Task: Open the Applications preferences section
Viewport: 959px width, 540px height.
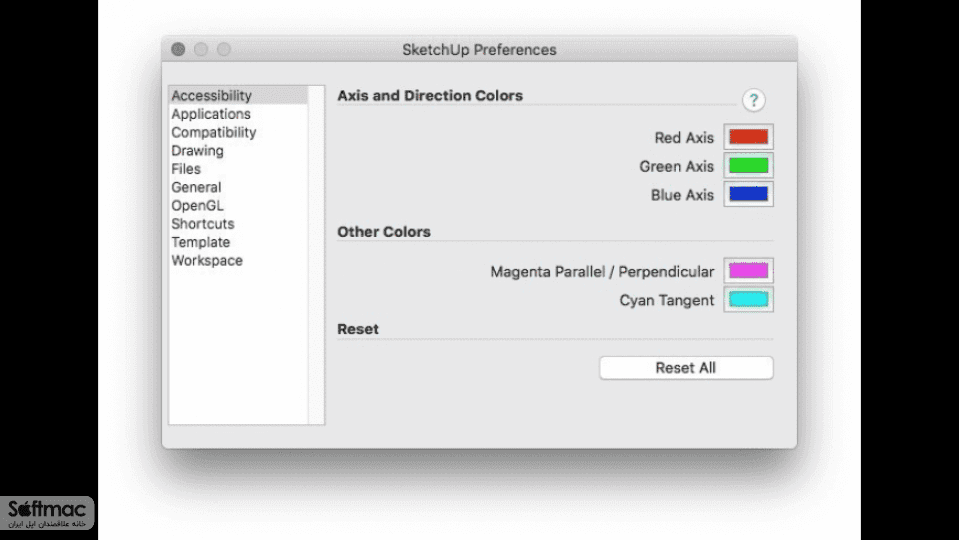Action: pos(239,114)
